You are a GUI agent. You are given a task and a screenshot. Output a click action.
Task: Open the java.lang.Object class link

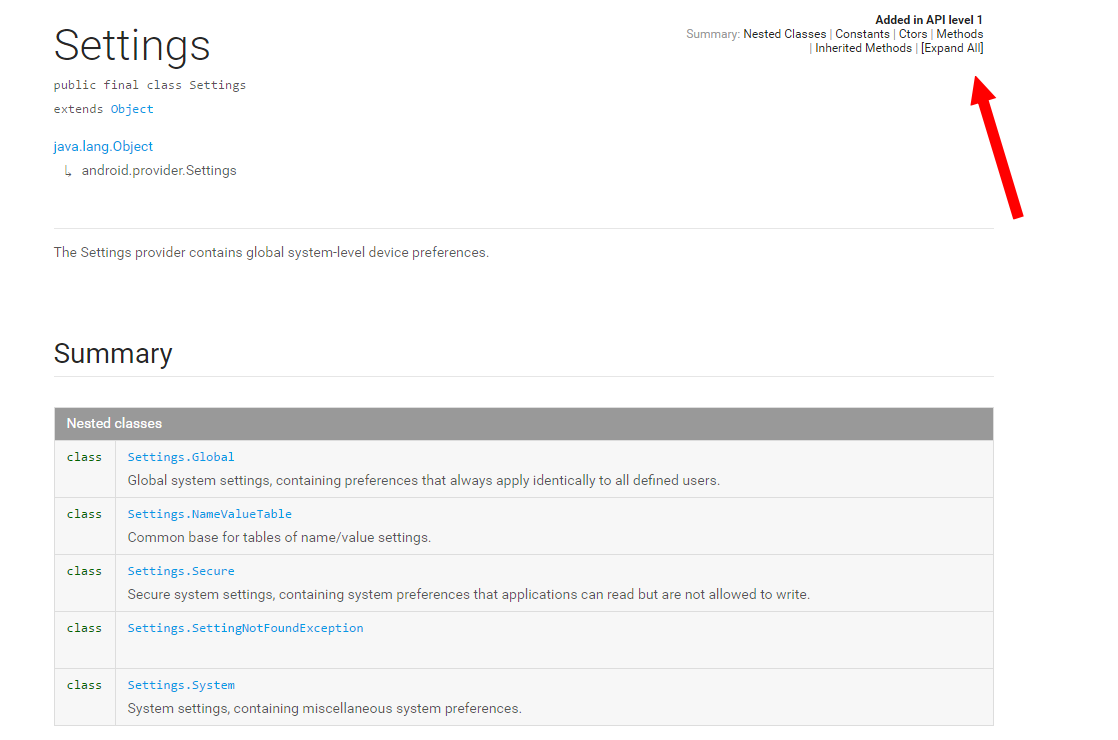point(103,146)
